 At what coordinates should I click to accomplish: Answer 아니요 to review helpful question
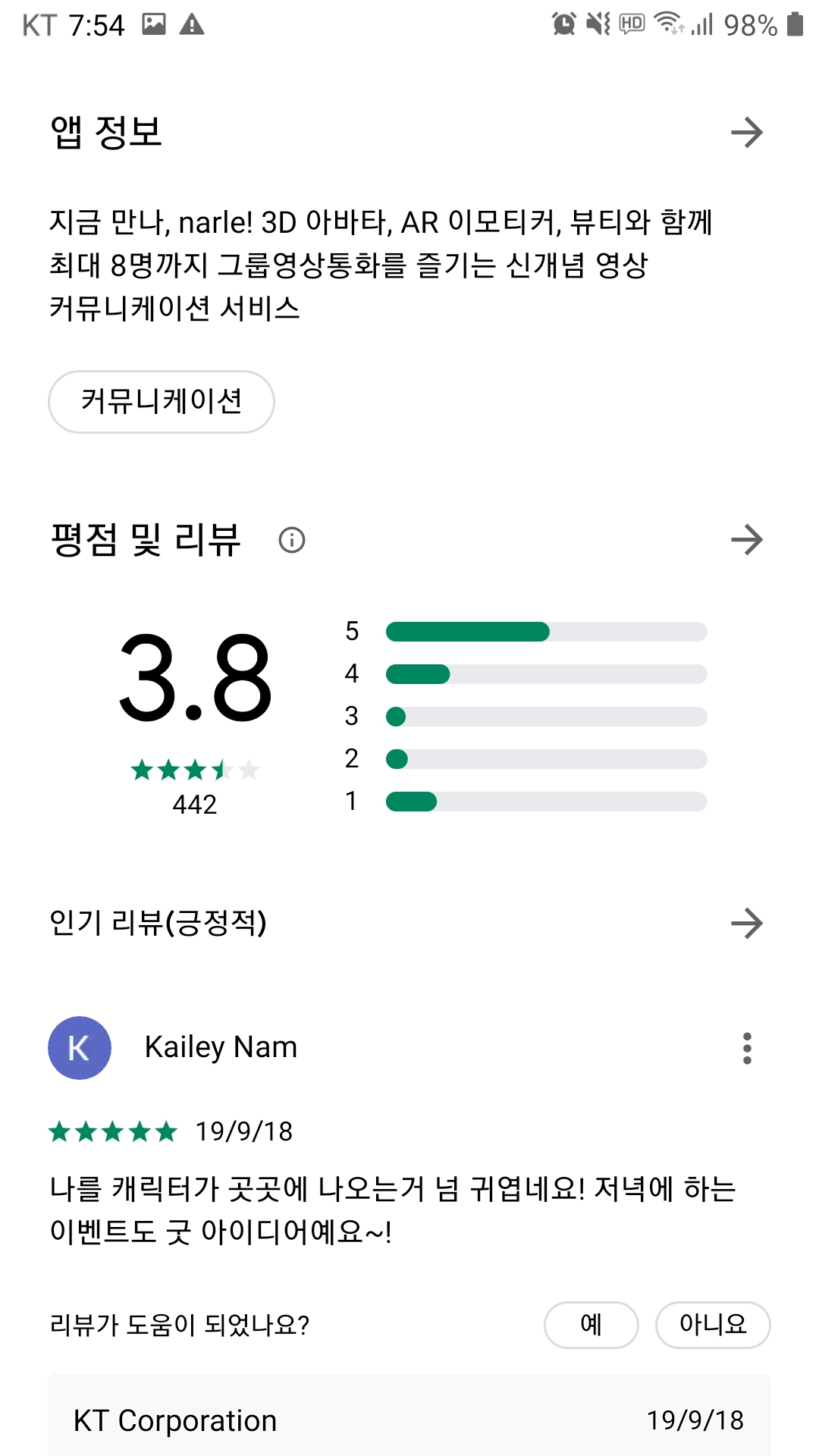(713, 1325)
